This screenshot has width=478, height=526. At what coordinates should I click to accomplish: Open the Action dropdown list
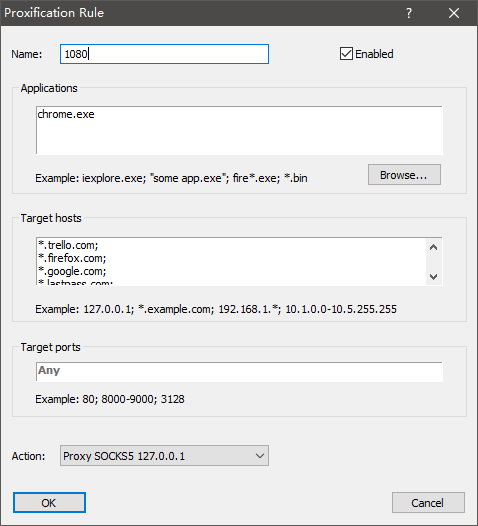164,456
